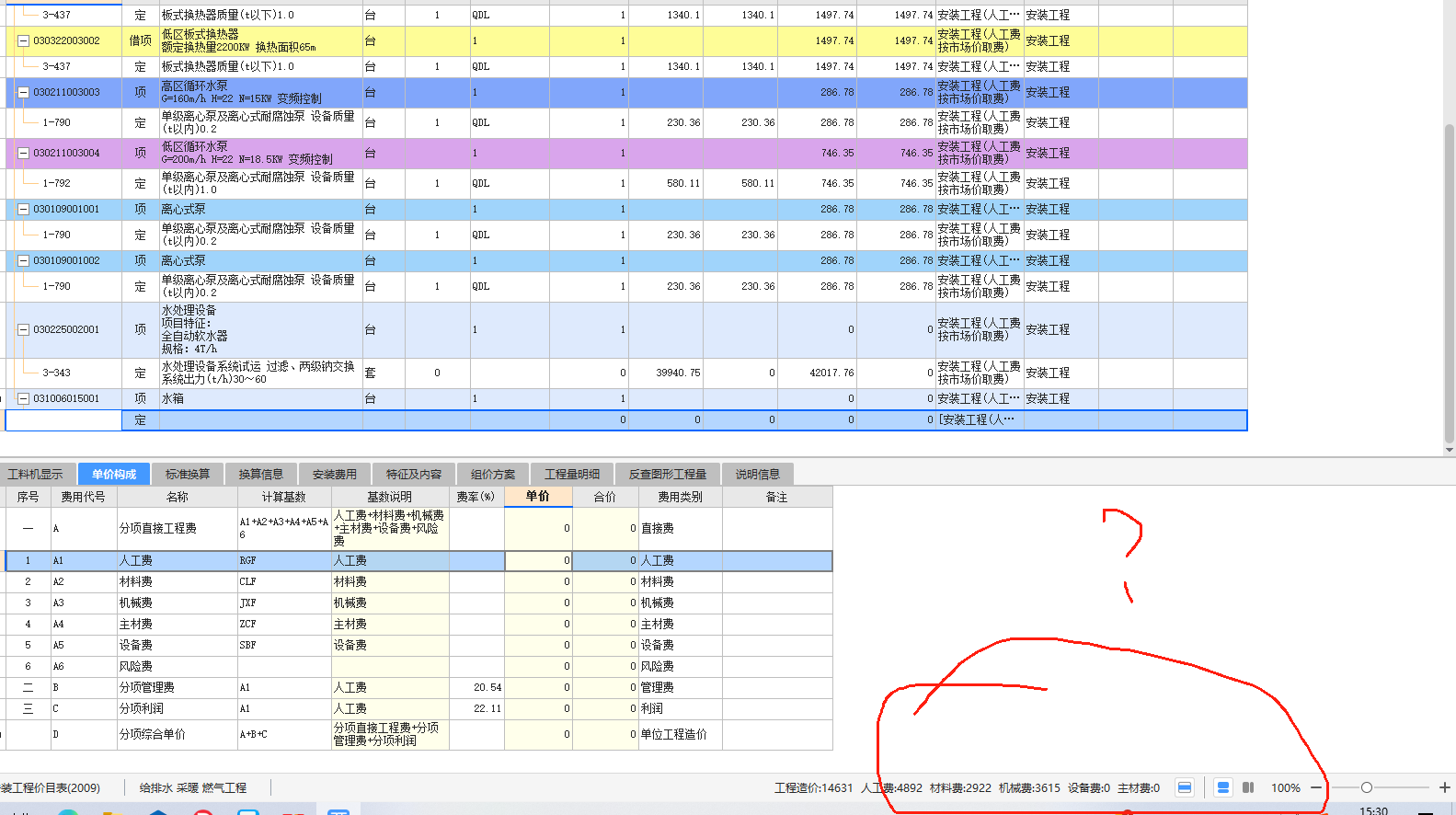1456x815 pixels.
Task: Select the 水箱 item name cell
Action: coord(260,398)
